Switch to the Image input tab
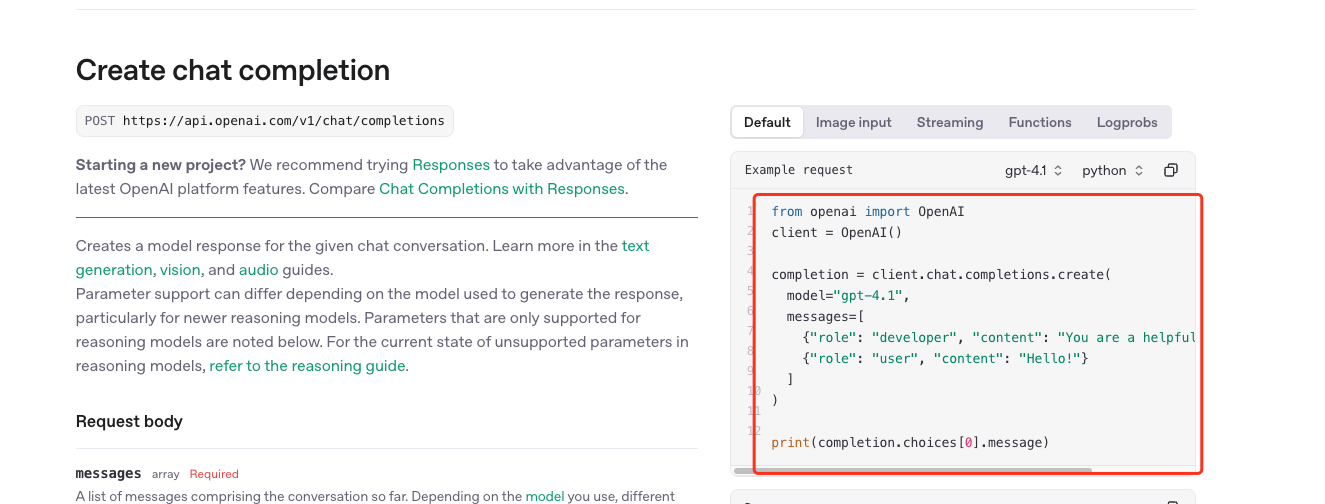1325x504 pixels. coord(853,122)
